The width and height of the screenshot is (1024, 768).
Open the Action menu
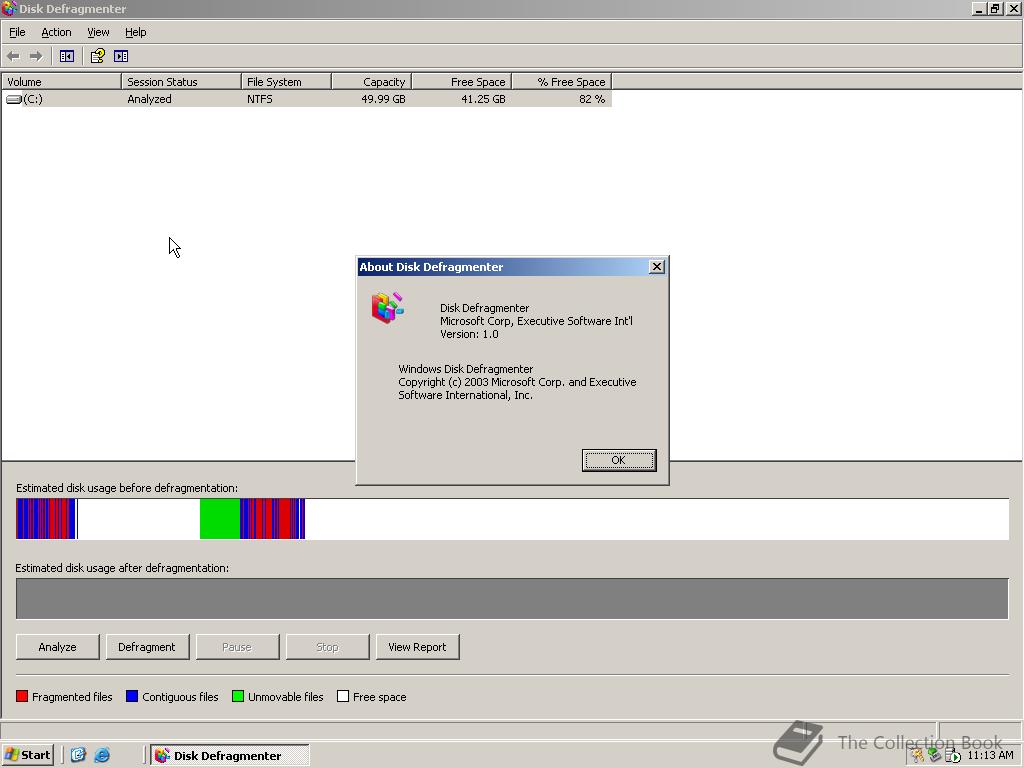[56, 32]
